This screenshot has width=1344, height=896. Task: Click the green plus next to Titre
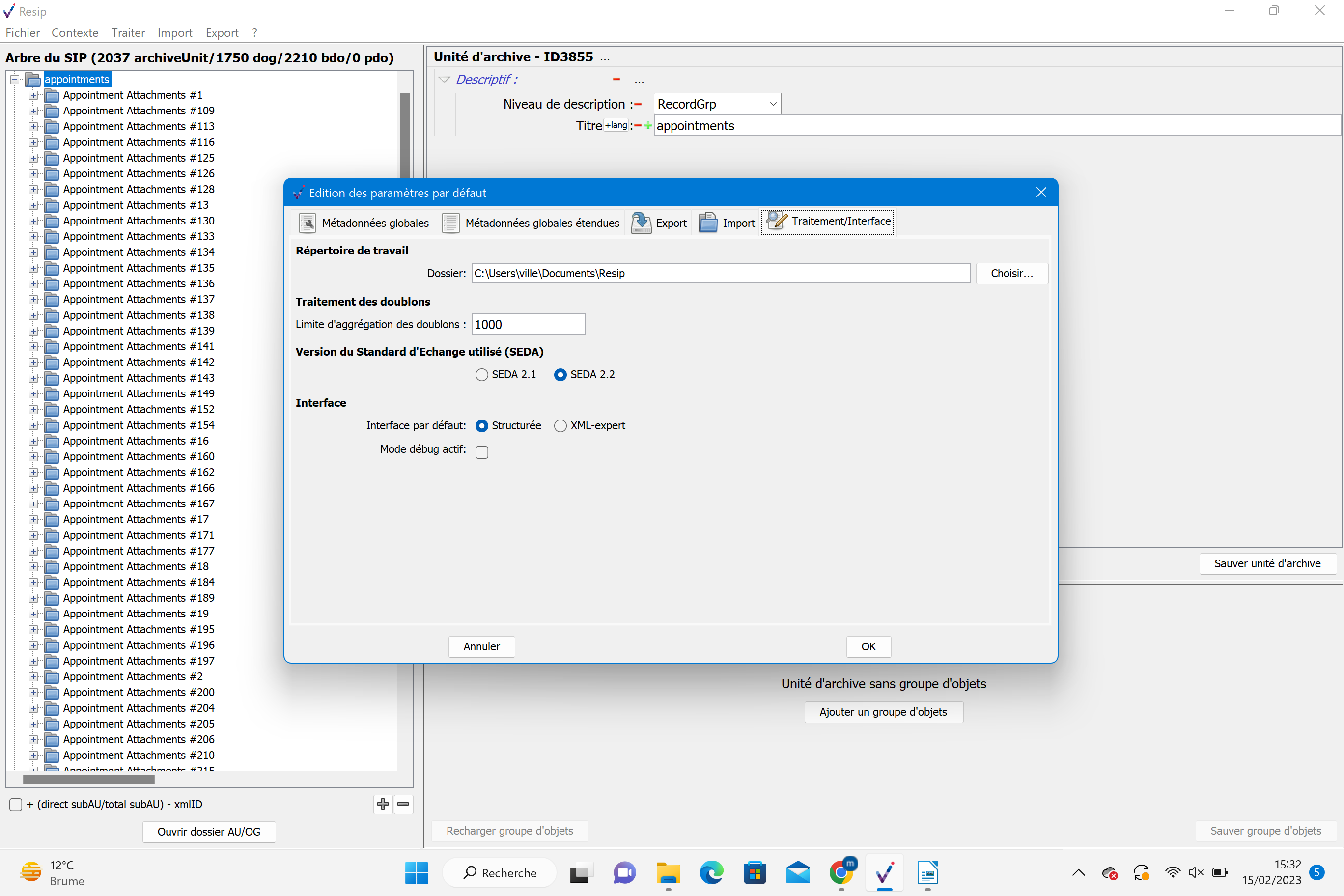tap(647, 126)
